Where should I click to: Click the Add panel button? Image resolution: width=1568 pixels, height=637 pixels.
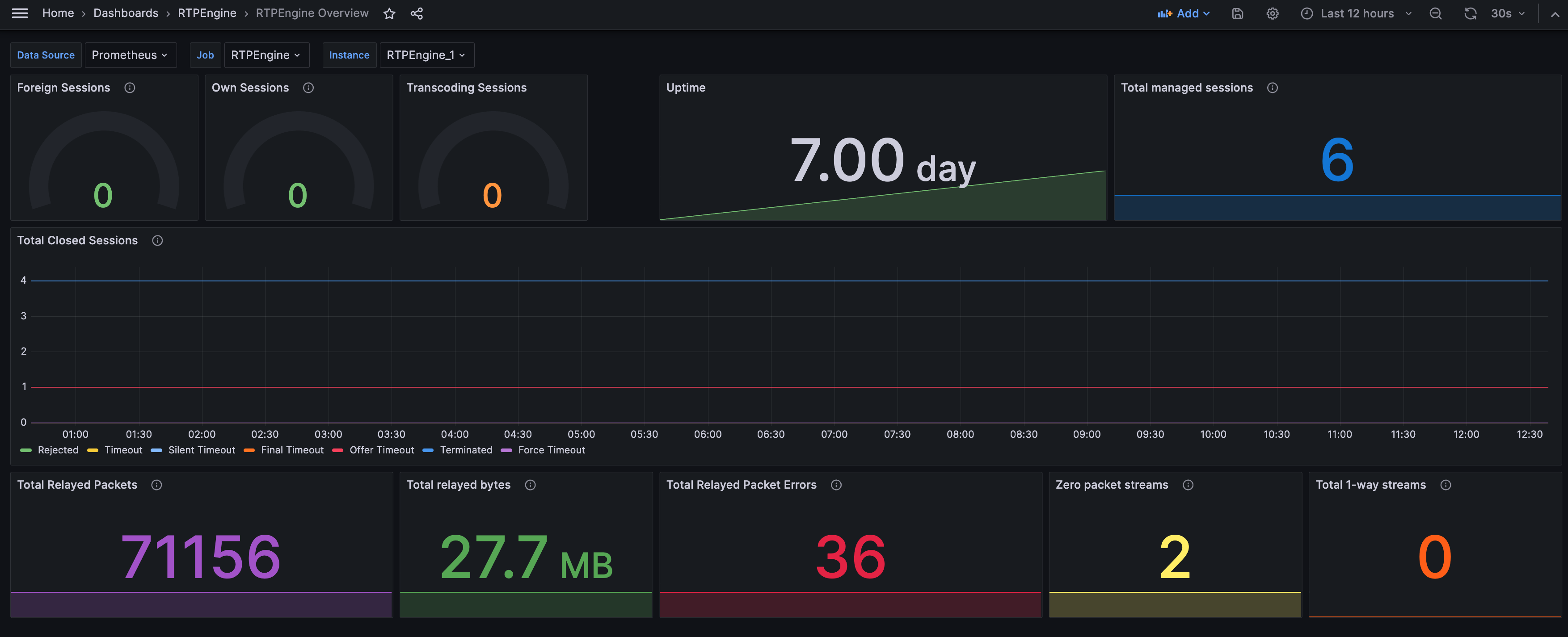(x=1183, y=13)
